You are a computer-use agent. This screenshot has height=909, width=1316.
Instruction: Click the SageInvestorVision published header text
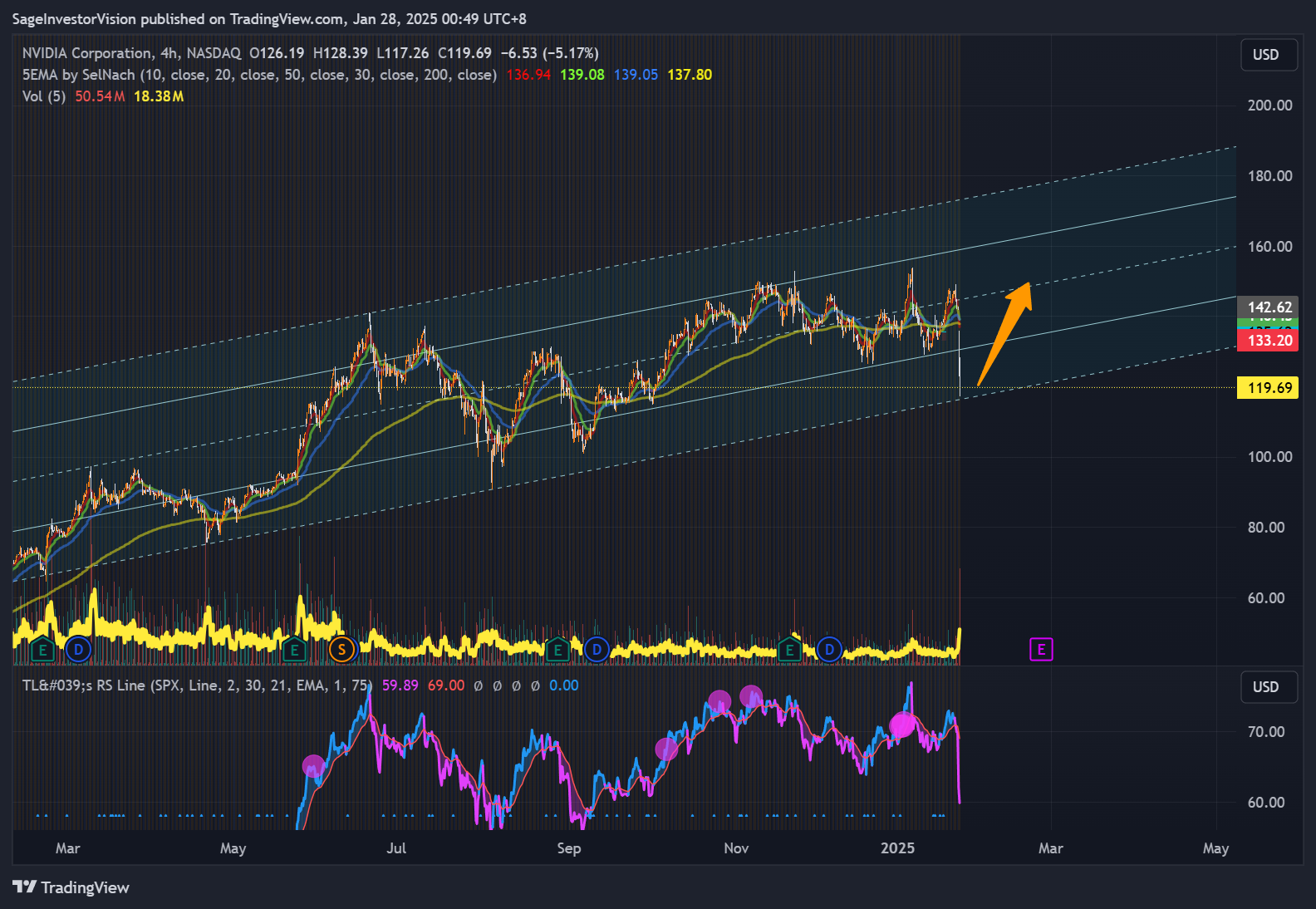tap(269, 18)
